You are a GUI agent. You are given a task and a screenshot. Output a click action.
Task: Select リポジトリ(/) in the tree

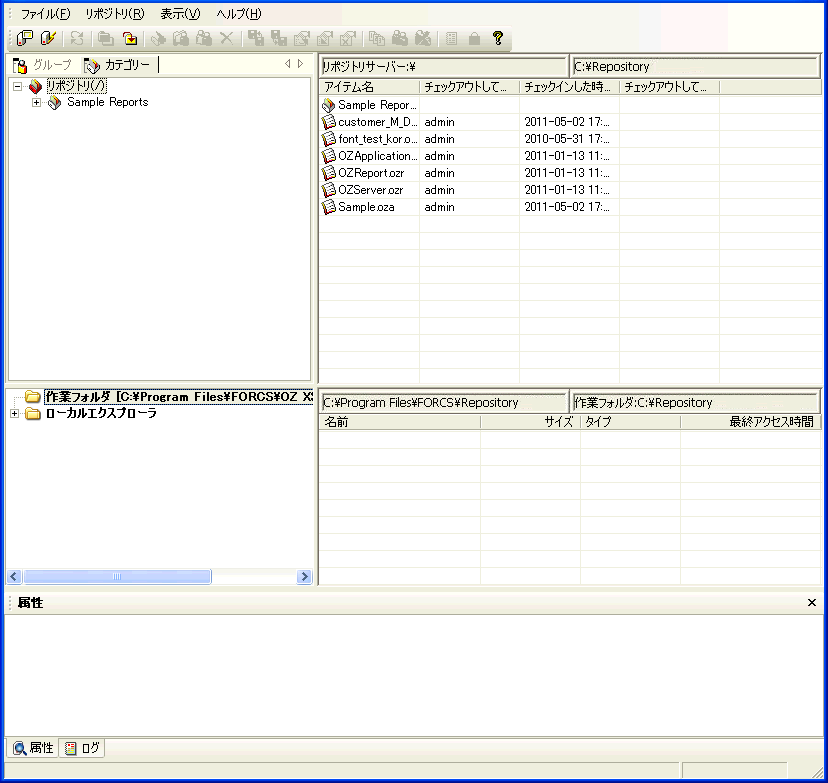pyautogui.click(x=77, y=86)
